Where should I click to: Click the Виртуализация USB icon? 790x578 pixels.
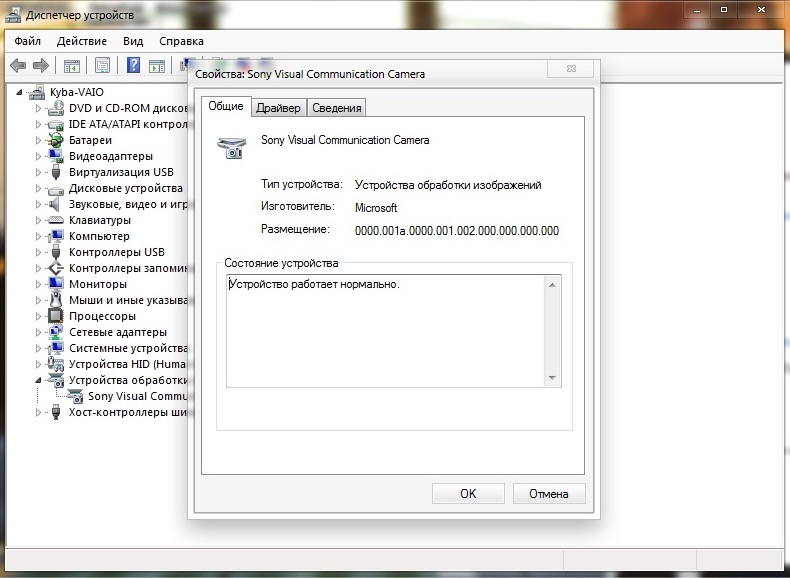56,172
